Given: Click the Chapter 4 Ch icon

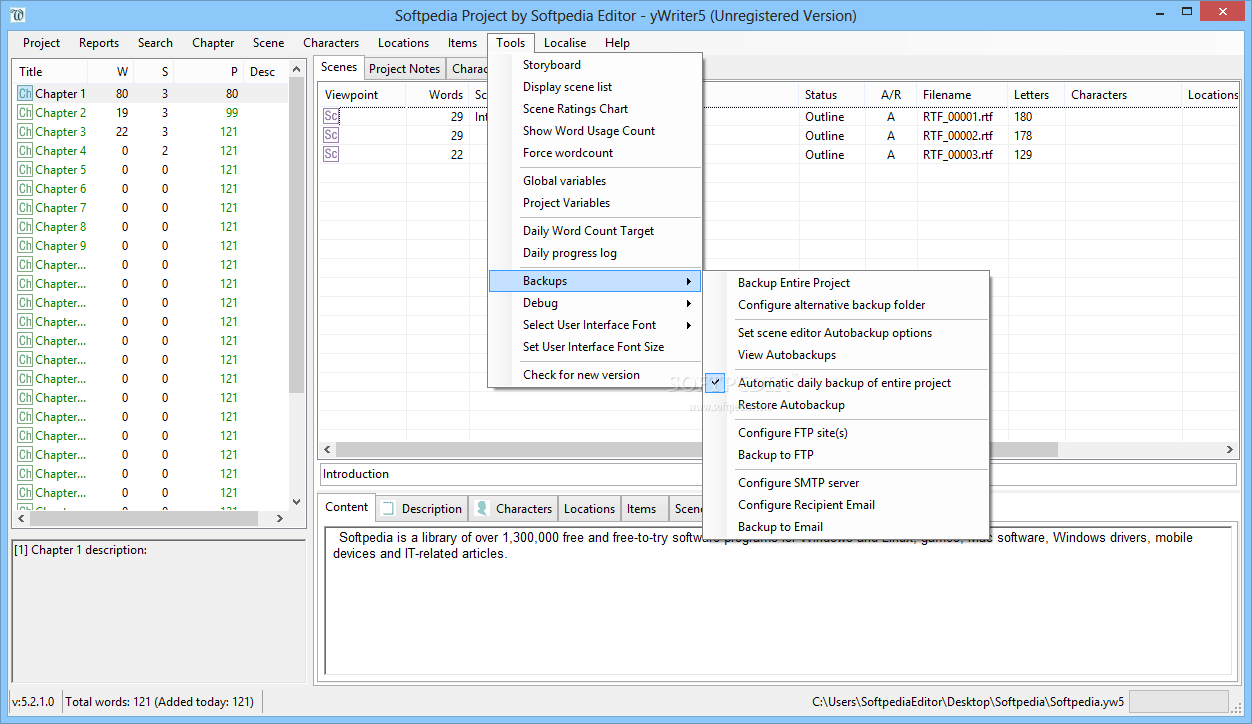Looking at the screenshot, I should tap(25, 151).
